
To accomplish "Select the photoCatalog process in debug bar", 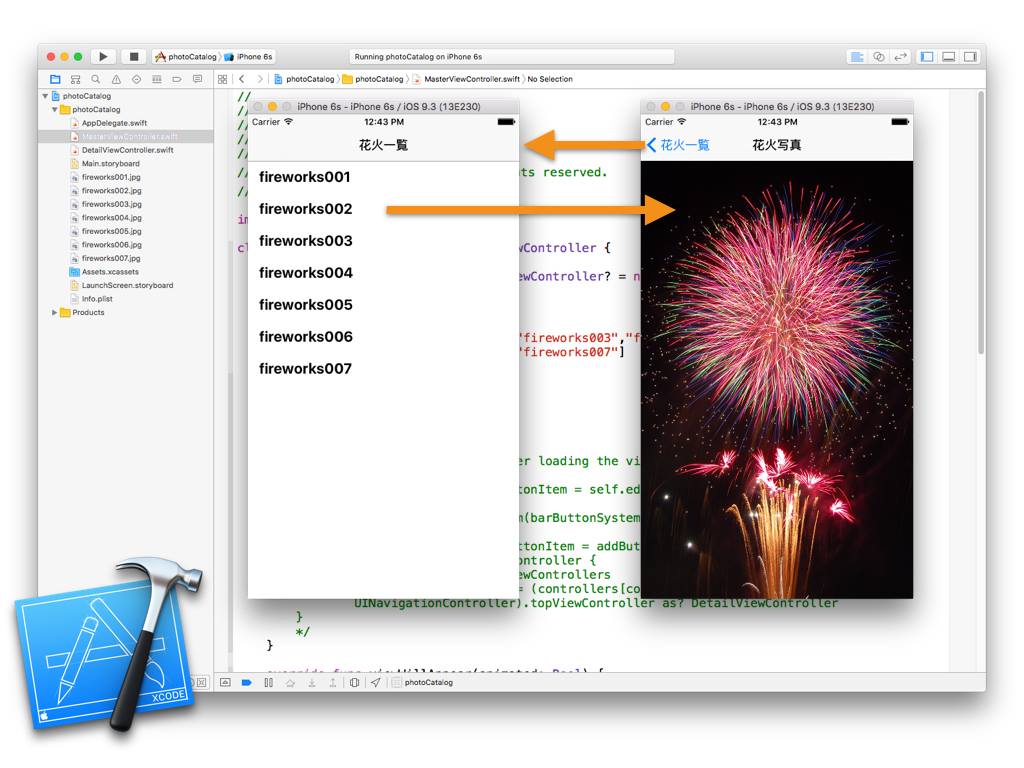I will 423,682.
